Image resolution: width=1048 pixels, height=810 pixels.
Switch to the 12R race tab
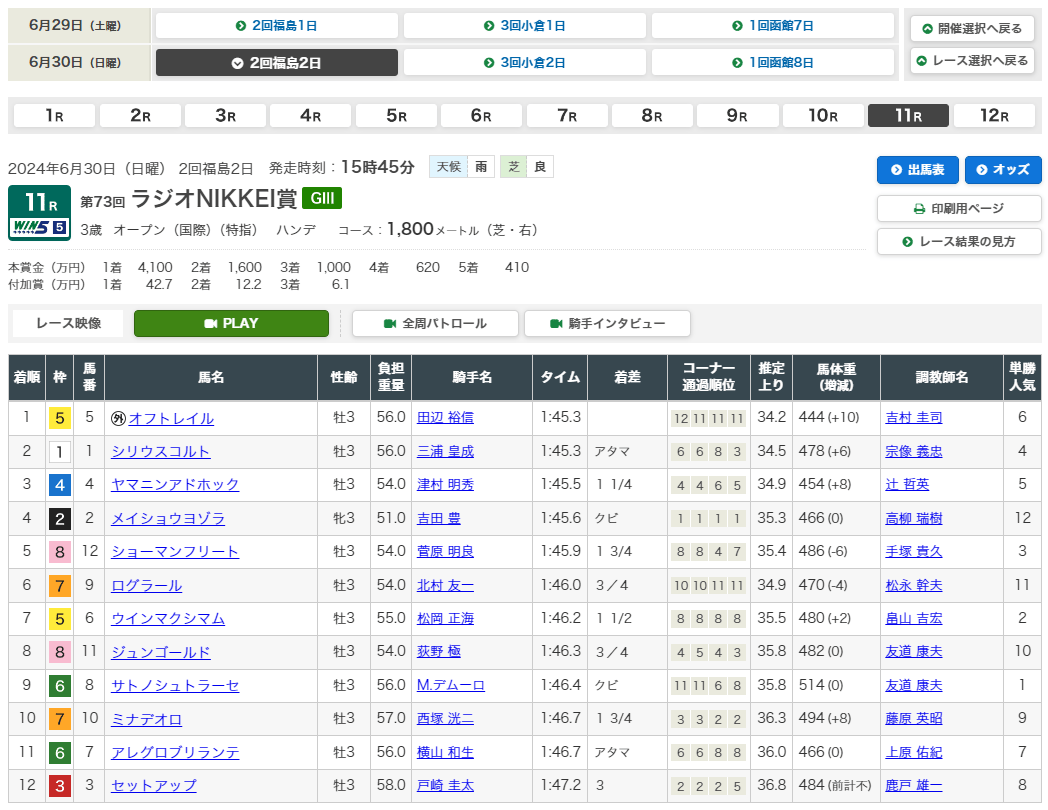pyautogui.click(x=993, y=116)
